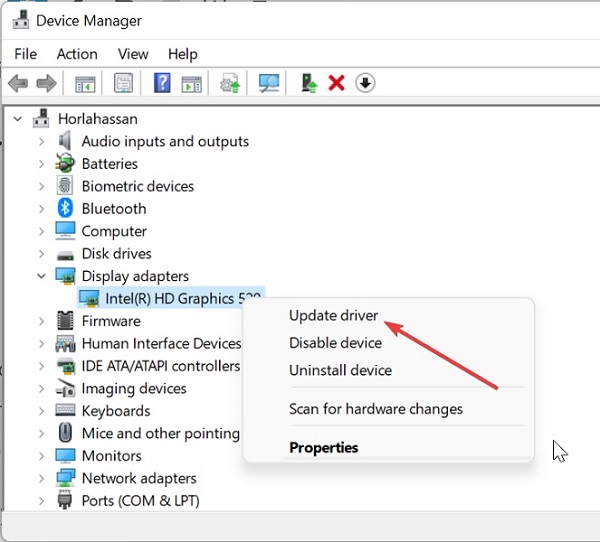Choose Disable device from context menu
The image size is (600, 542).
point(335,343)
